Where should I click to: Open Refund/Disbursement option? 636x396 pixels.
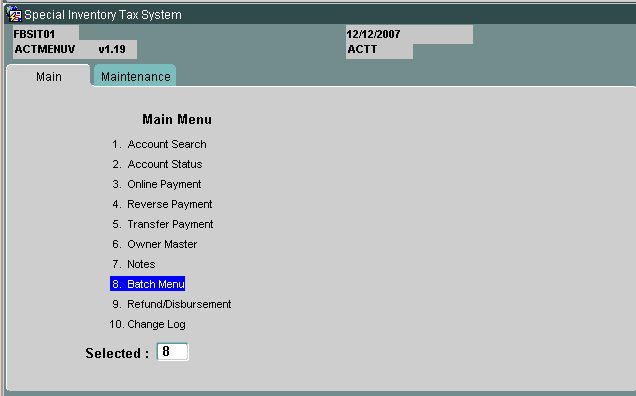tap(171, 304)
